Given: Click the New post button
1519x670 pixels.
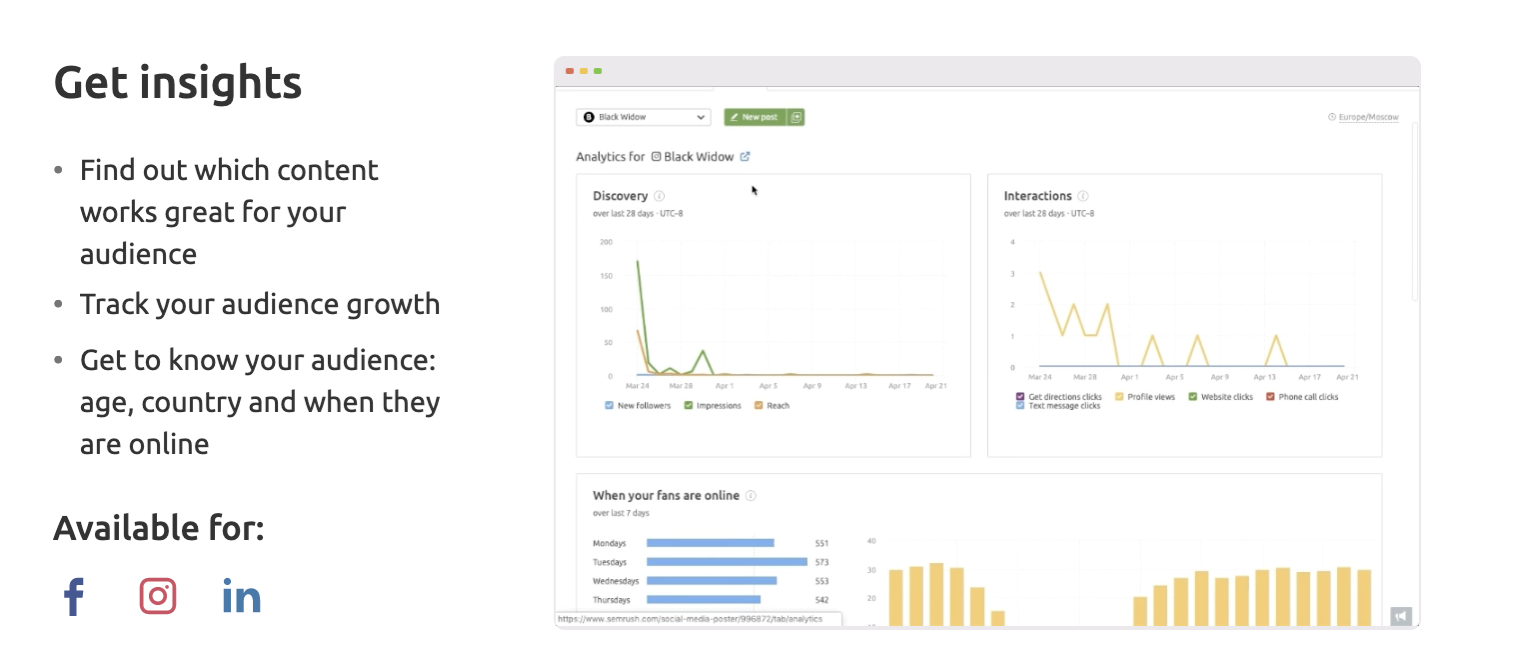Looking at the screenshot, I should click(x=756, y=117).
